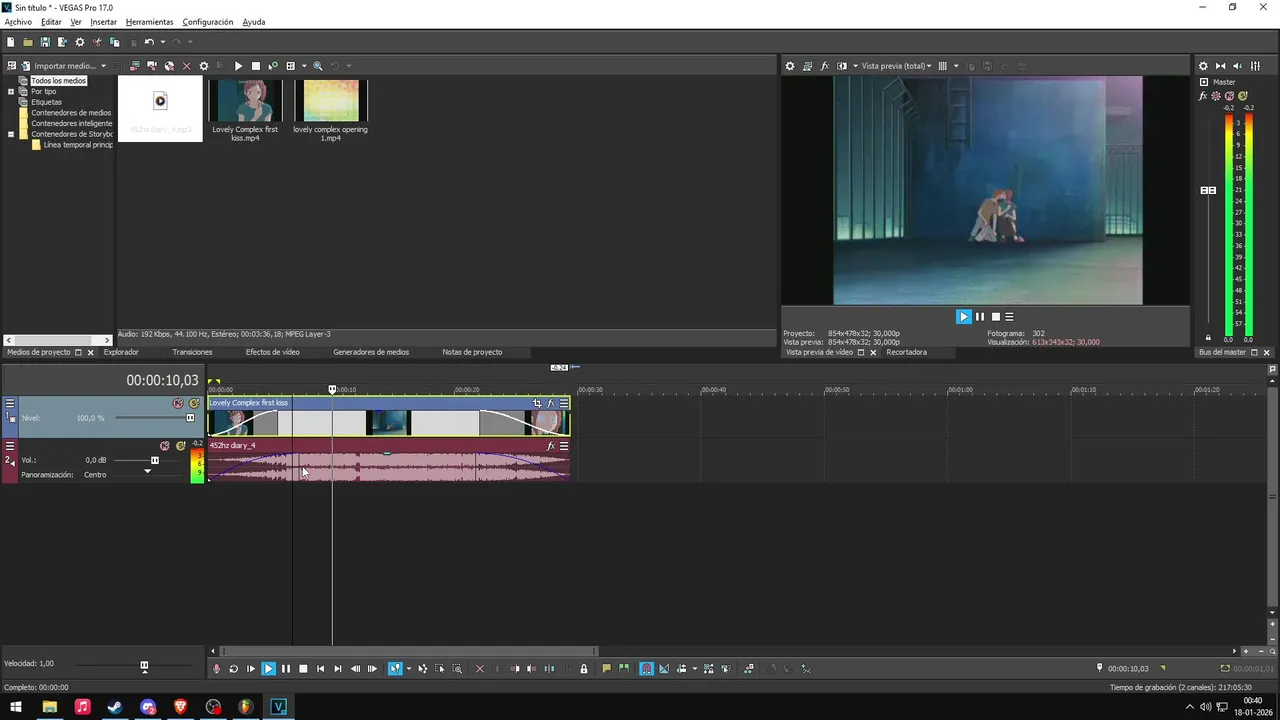Click the Cut scissors icon
The height and width of the screenshot is (720, 1280).
point(97,42)
